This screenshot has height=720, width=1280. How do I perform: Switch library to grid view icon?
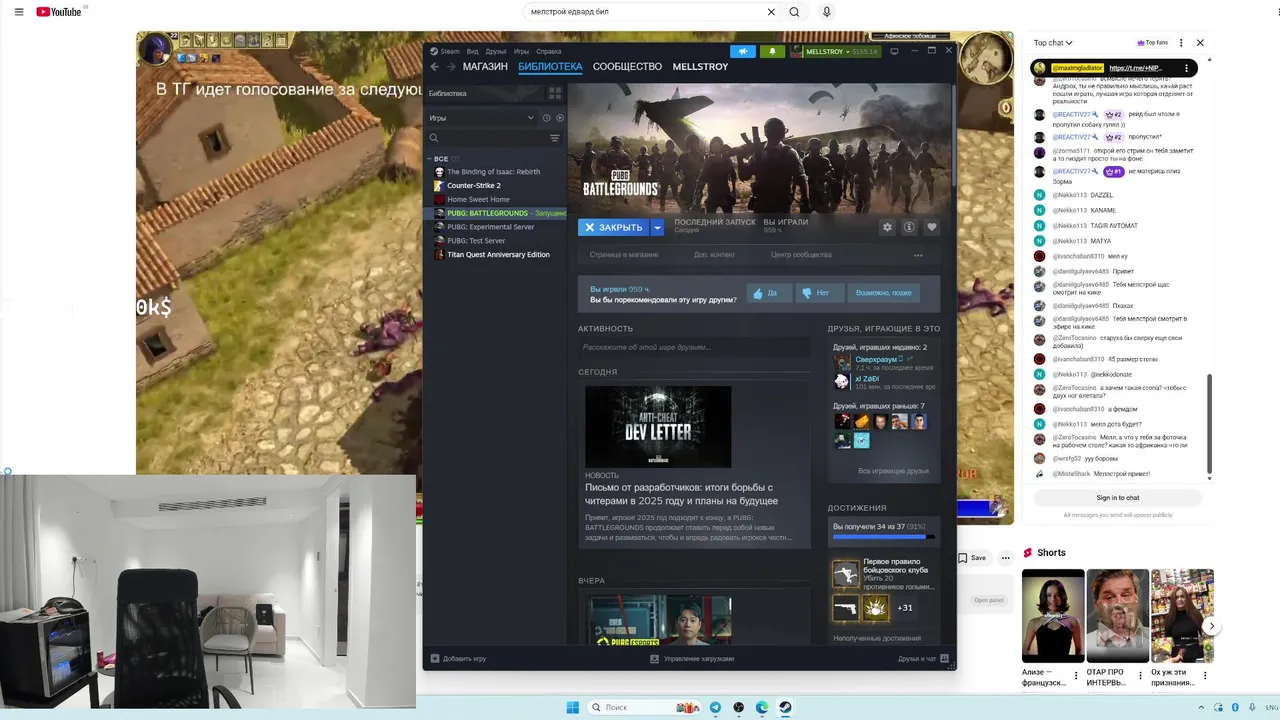(x=555, y=93)
